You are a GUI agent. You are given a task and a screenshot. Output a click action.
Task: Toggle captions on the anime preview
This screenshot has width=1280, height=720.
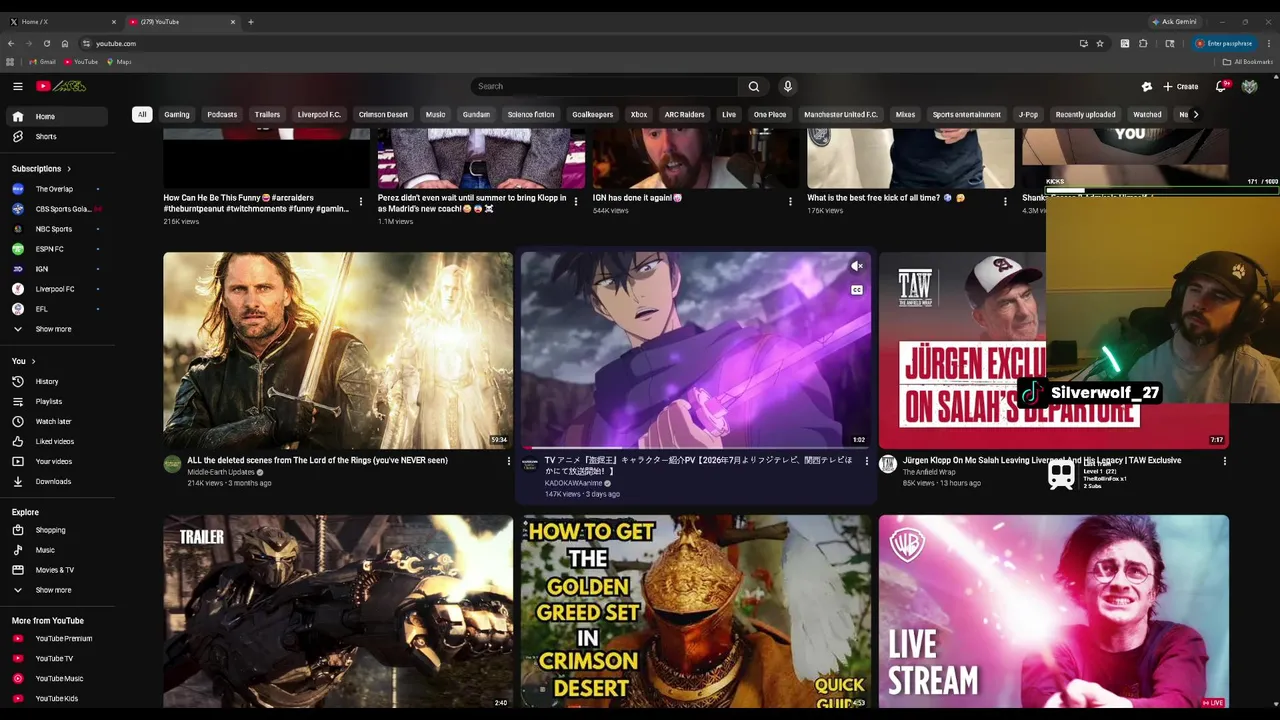[857, 290]
